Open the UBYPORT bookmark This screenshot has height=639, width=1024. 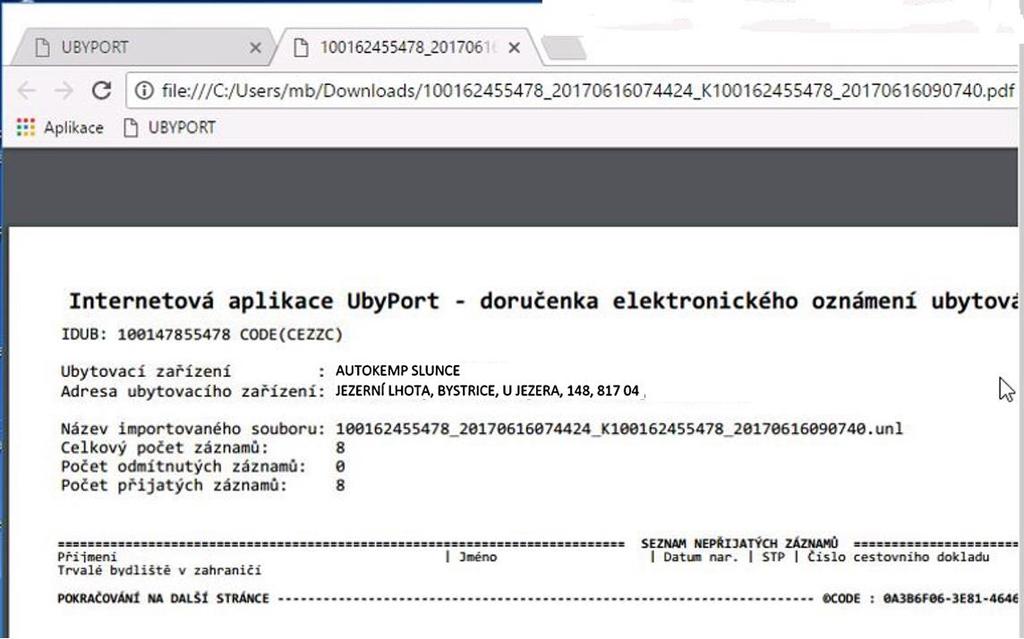pyautogui.click(x=169, y=127)
